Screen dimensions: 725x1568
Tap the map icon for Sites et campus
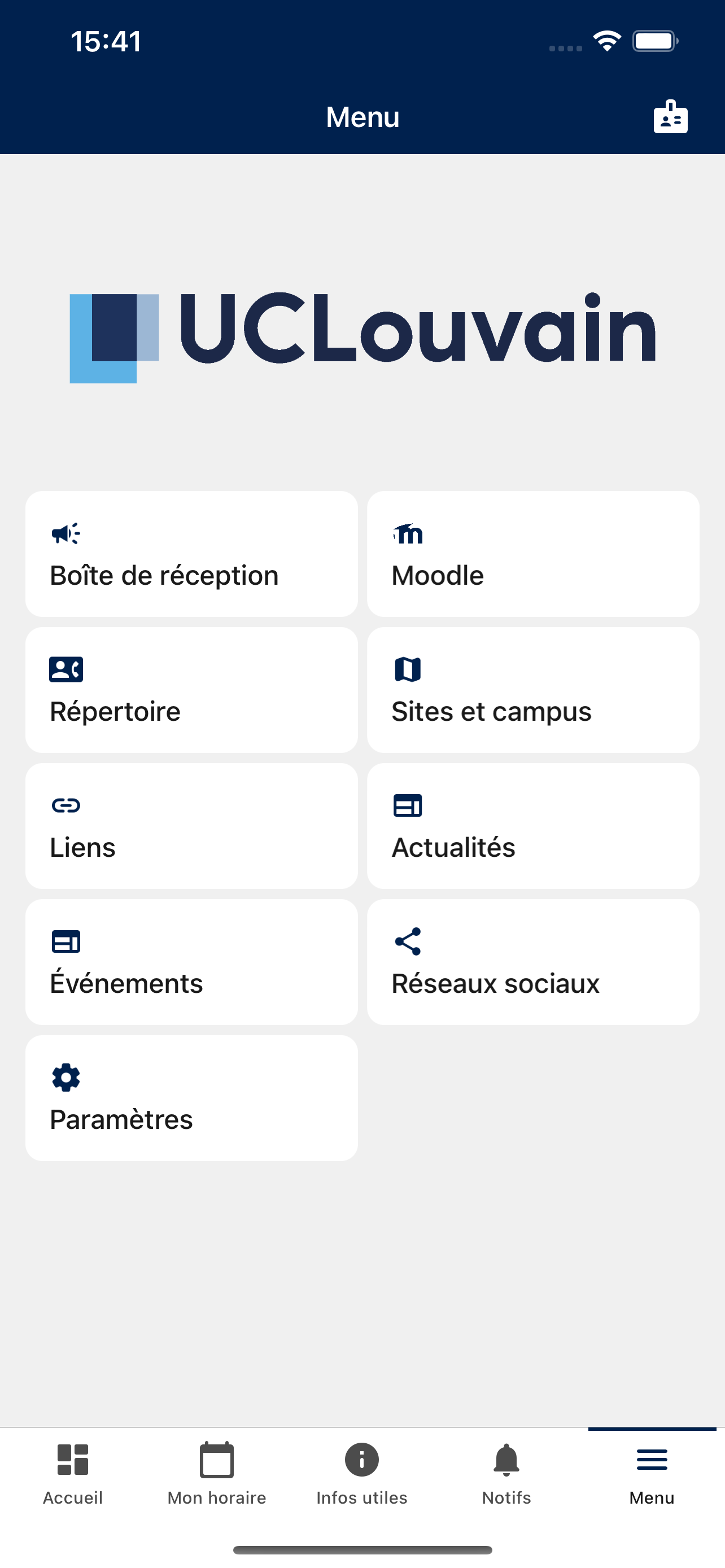point(408,669)
